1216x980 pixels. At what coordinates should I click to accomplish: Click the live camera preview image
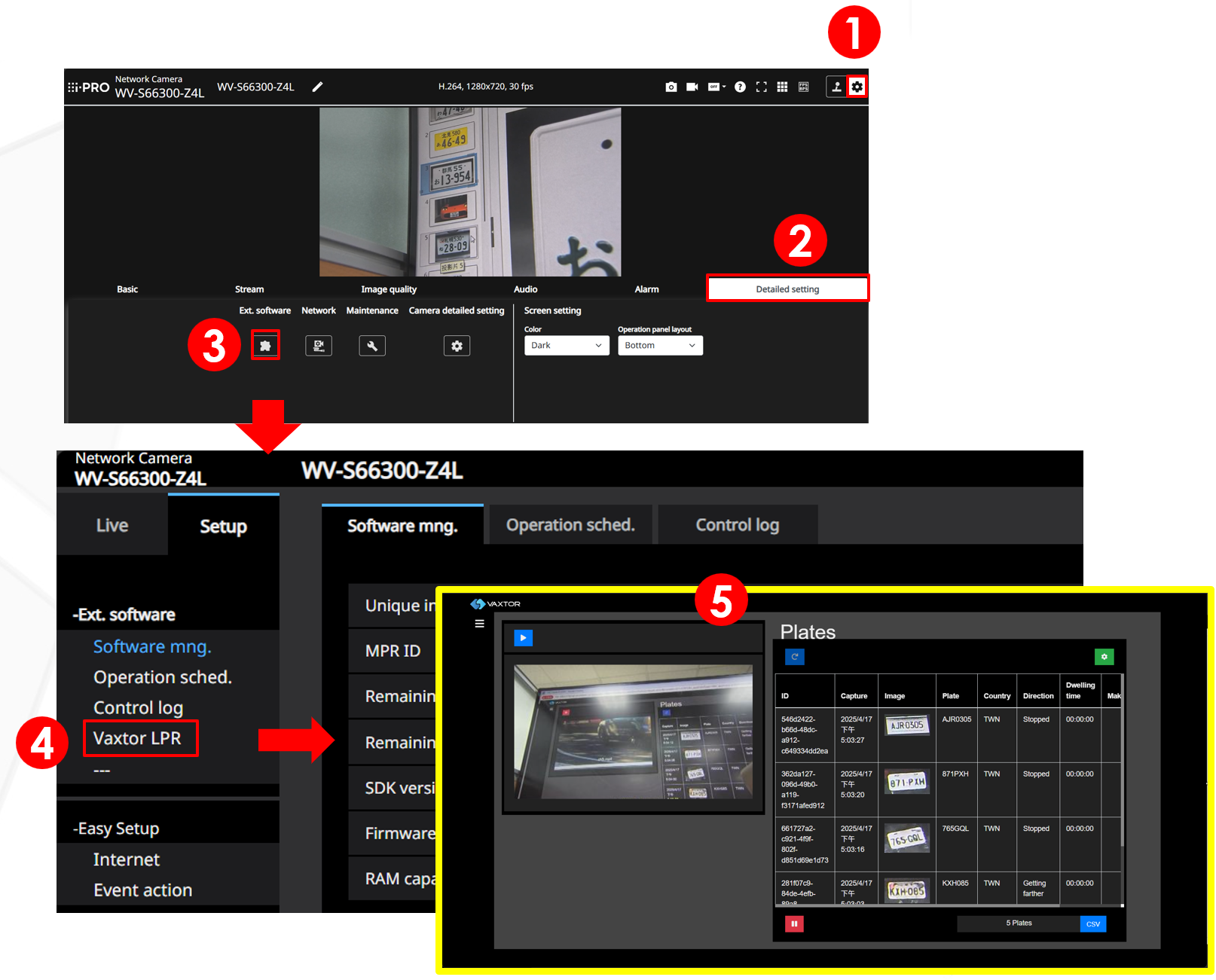[x=470, y=192]
